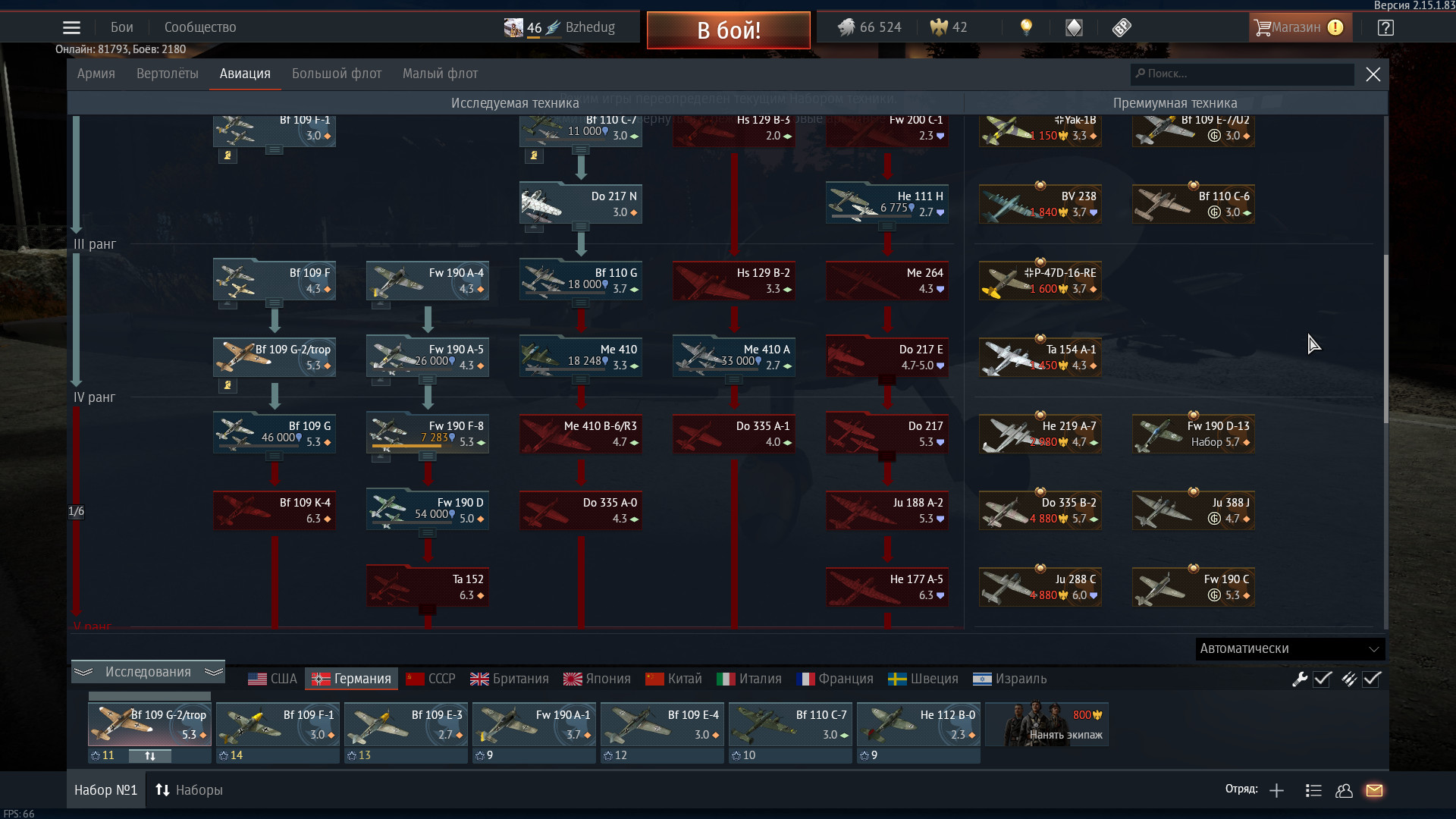This screenshot has height=819, width=1456.
Task: Collapse the Исследования panel
Action: 148,672
